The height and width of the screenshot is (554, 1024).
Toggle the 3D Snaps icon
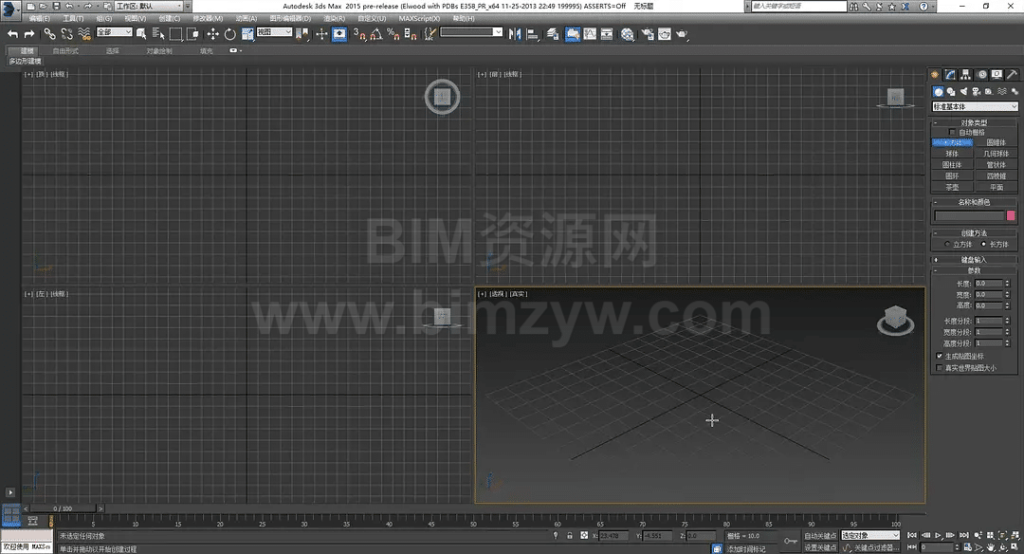[359, 34]
